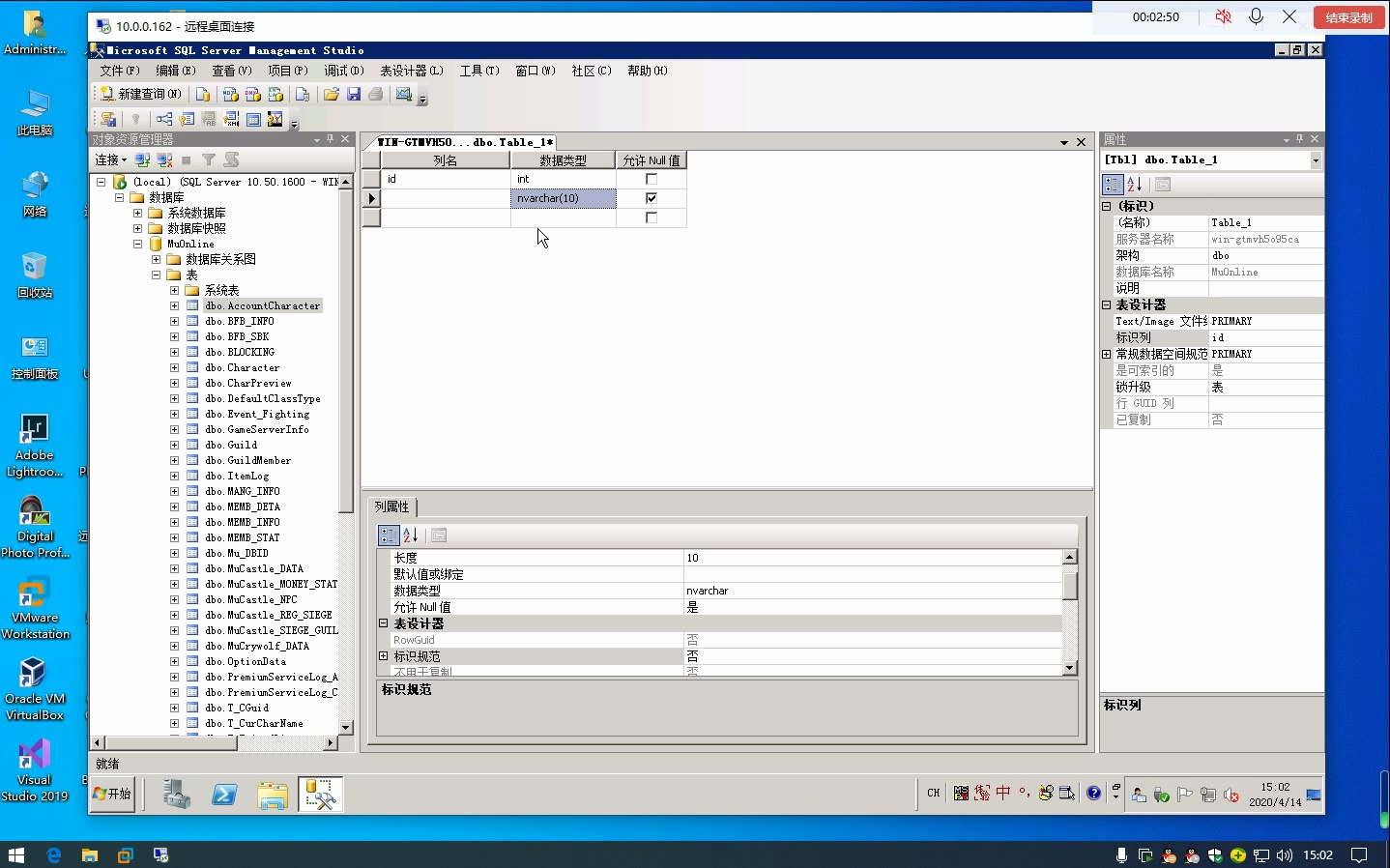The height and width of the screenshot is (868, 1390).
Task: Select dbo.MEMB_INFO table in tree
Action: pyautogui.click(x=242, y=522)
